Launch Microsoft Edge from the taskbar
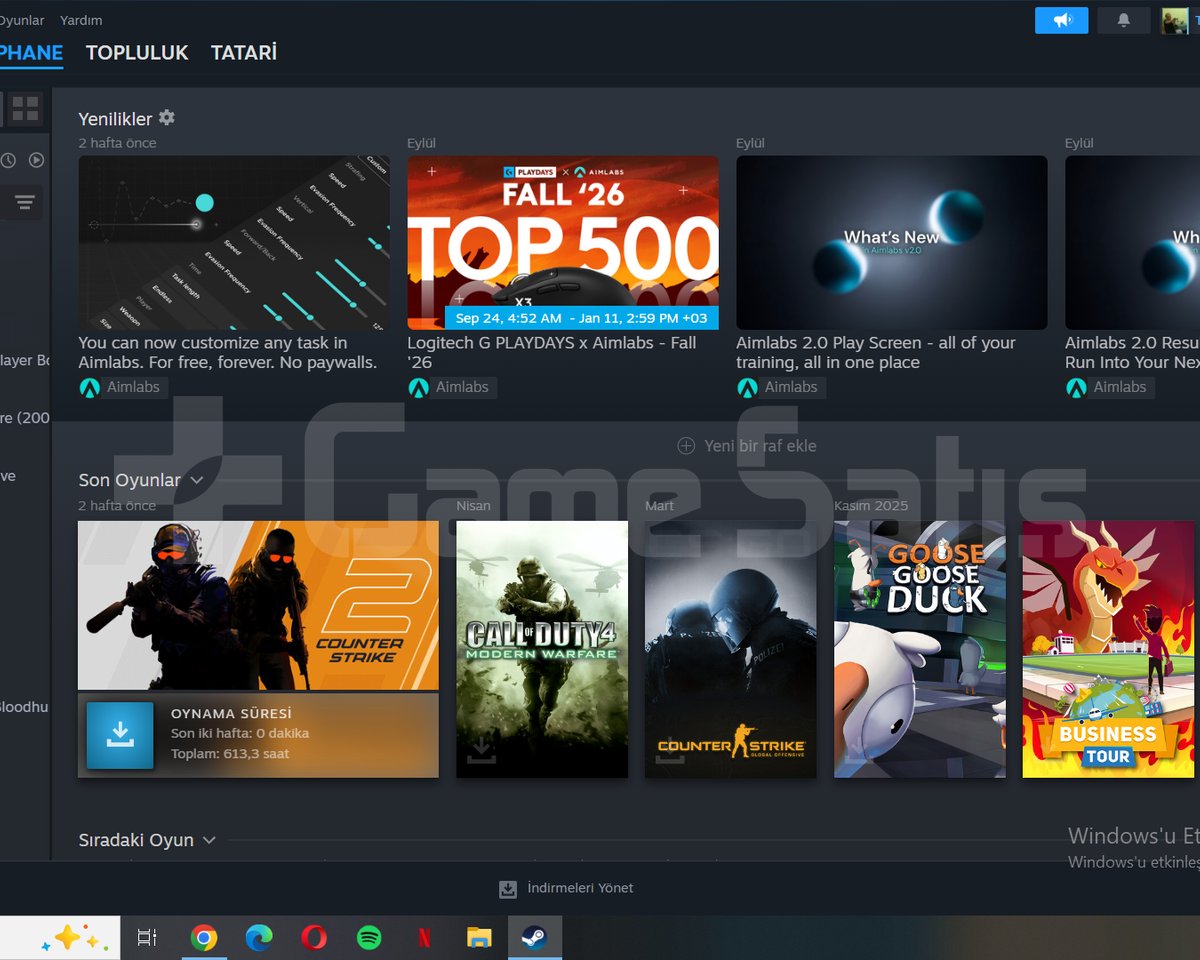 coord(259,938)
